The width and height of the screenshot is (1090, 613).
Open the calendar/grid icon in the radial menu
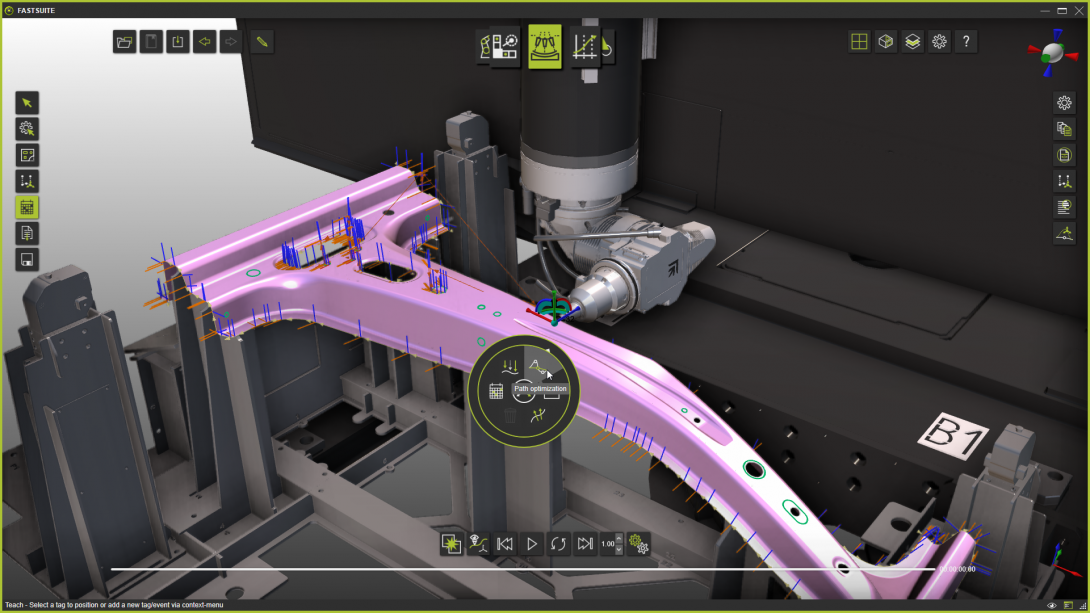[x=496, y=390]
